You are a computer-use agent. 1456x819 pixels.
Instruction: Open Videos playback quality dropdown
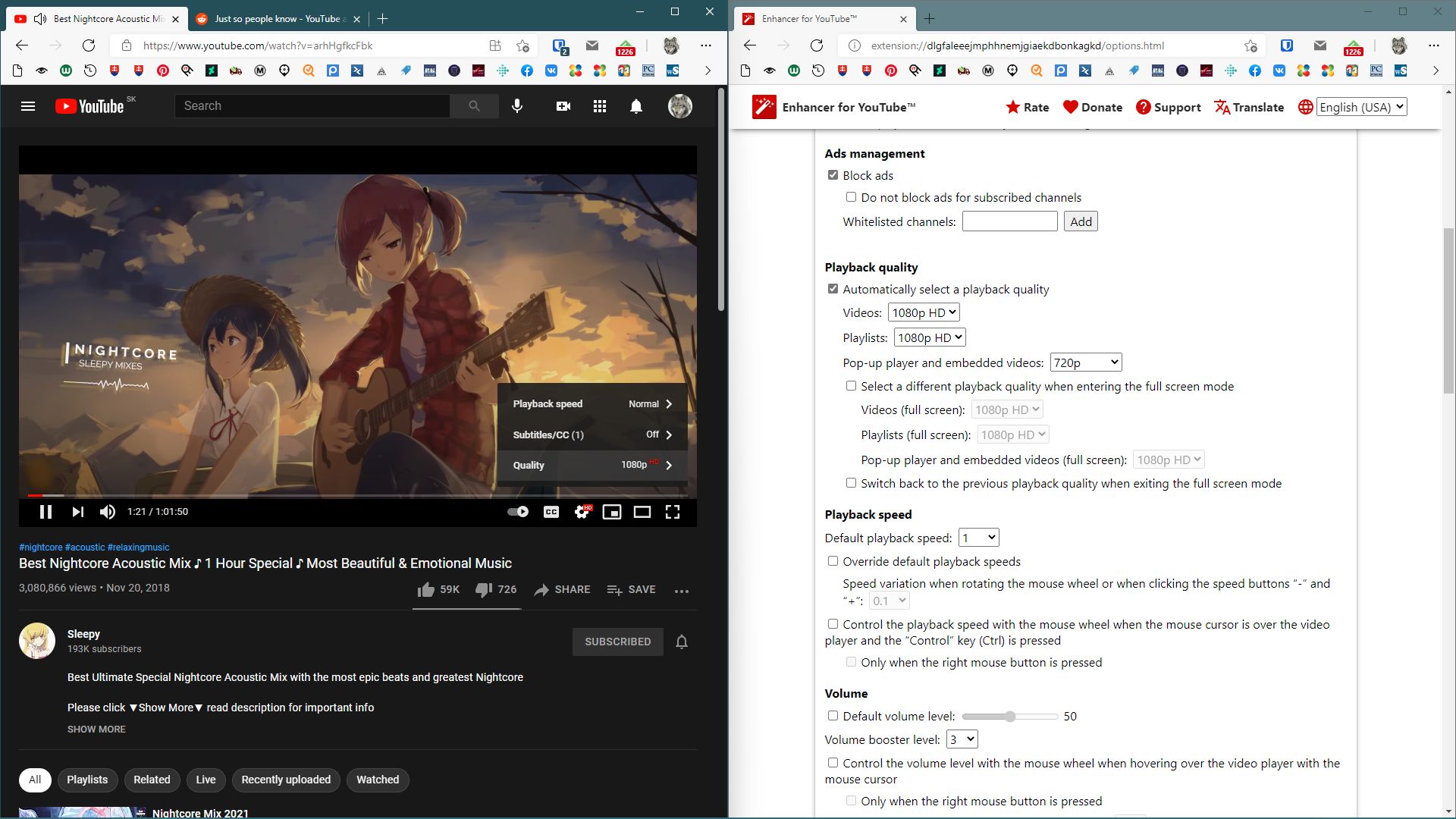click(924, 312)
